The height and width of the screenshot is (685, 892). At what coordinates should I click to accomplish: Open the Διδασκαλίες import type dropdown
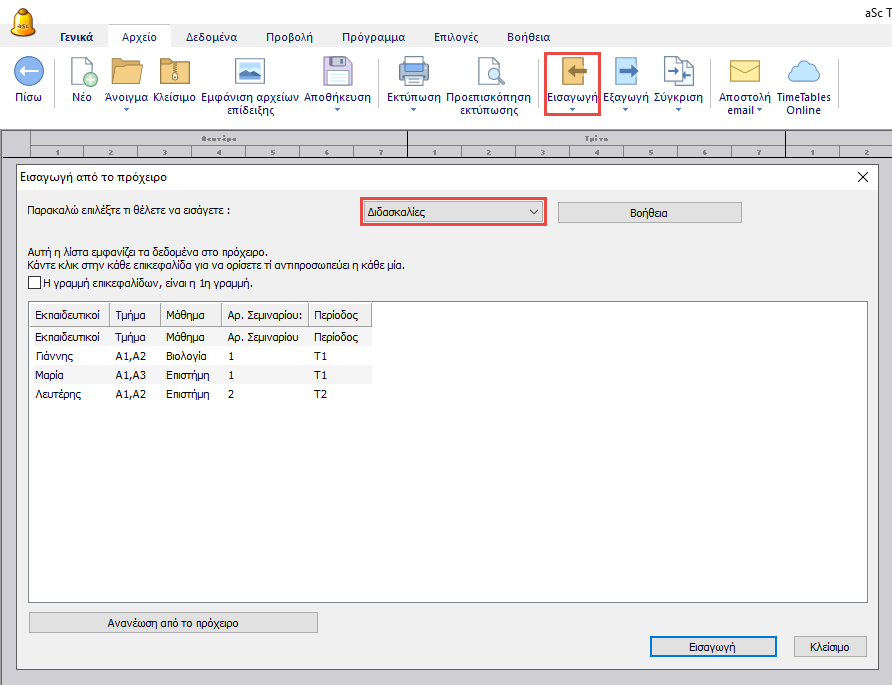[x=453, y=212]
